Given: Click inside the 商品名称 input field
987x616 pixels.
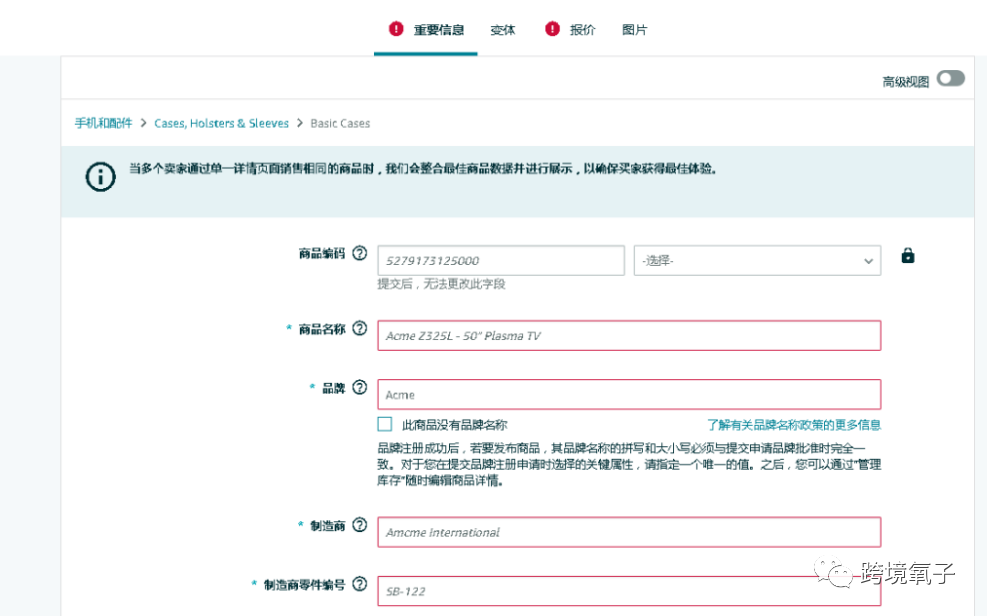Looking at the screenshot, I should coord(628,335).
